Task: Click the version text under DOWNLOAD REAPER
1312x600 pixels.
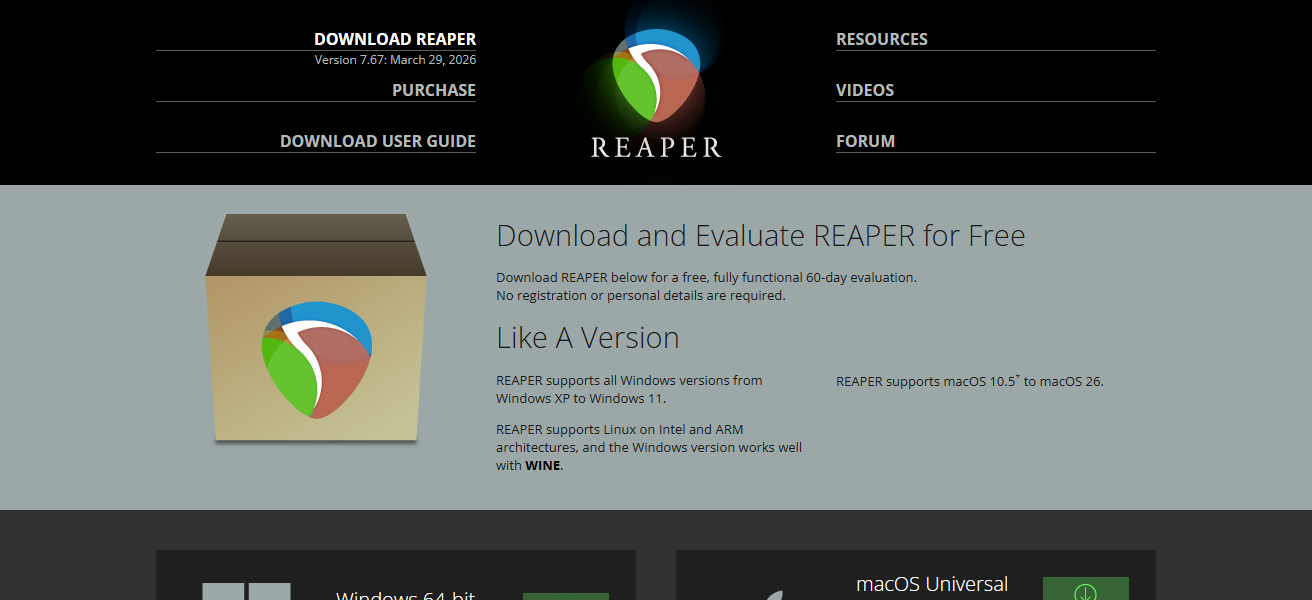Action: tap(395, 59)
